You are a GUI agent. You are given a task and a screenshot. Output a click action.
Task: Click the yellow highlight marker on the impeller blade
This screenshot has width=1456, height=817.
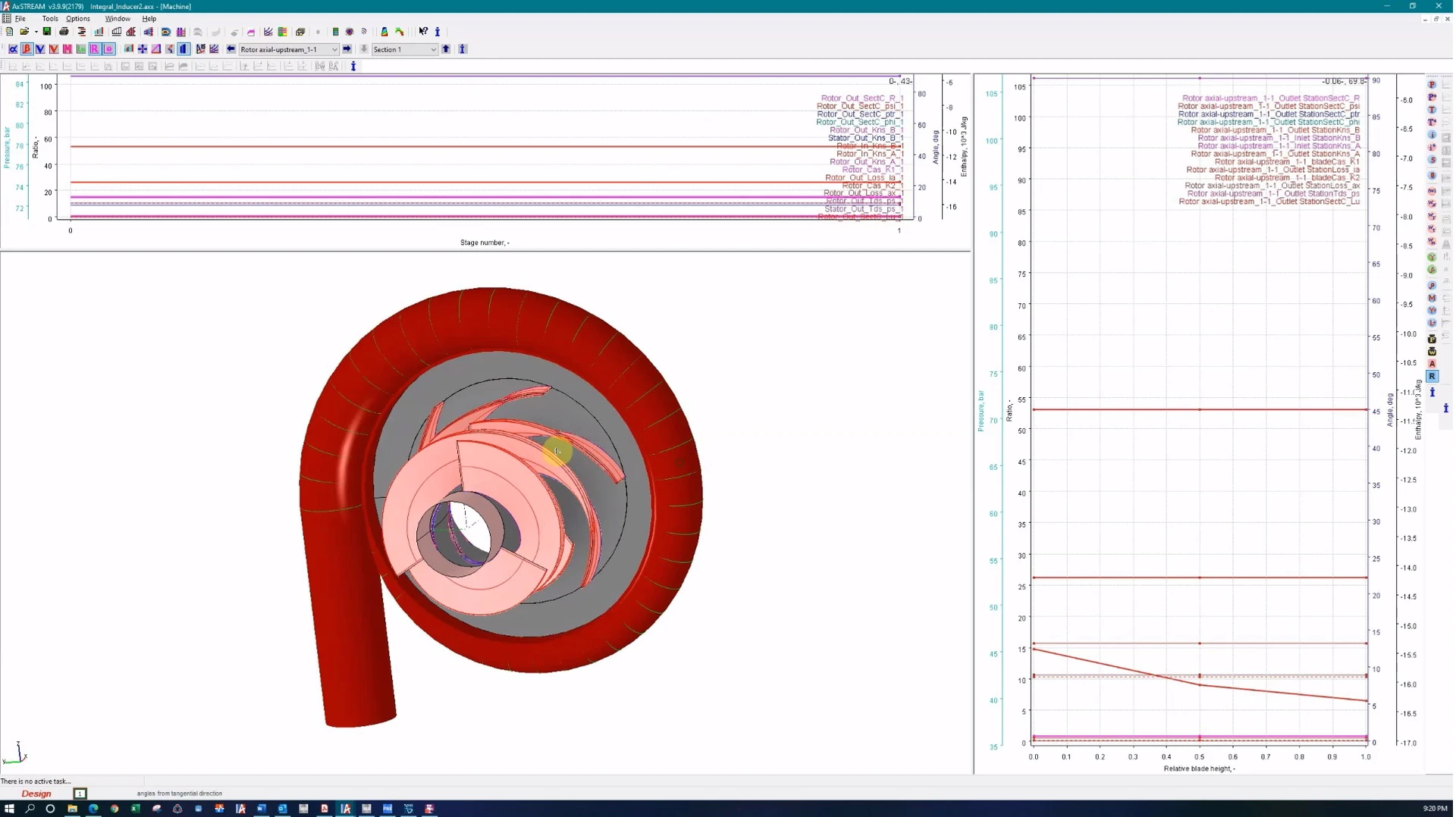coord(557,452)
